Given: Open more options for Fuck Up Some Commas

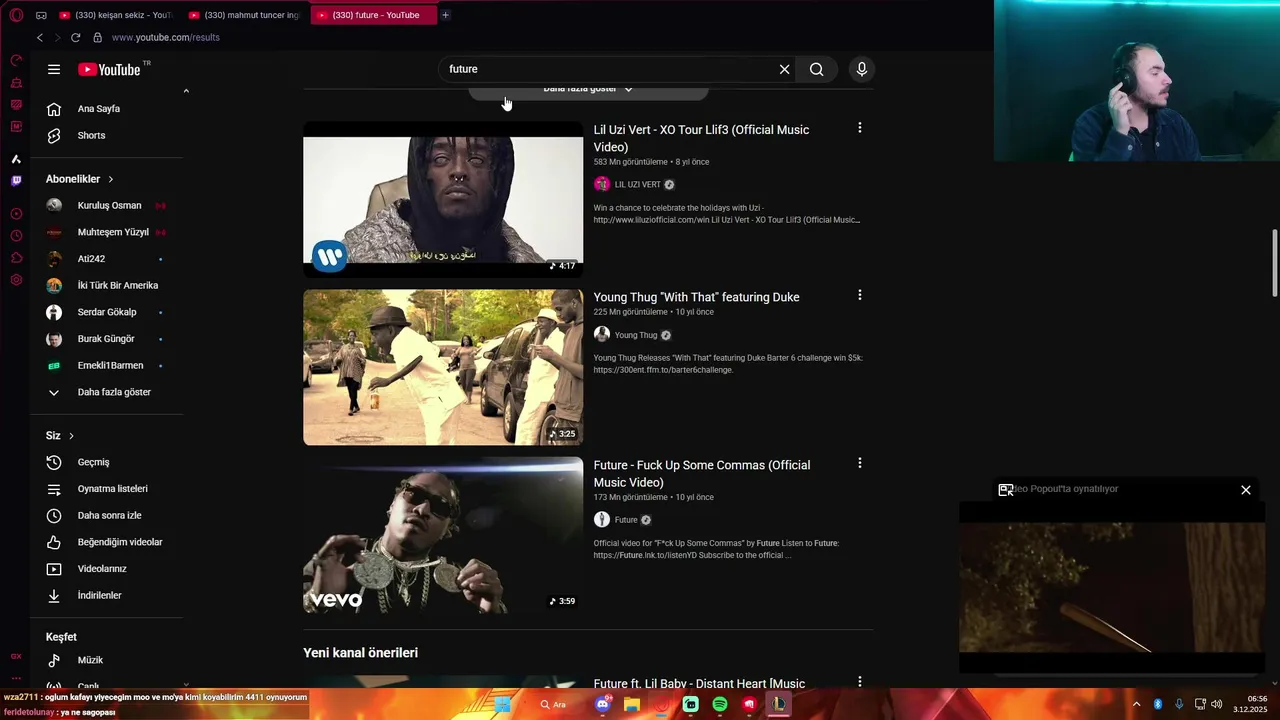Looking at the screenshot, I should (x=859, y=463).
